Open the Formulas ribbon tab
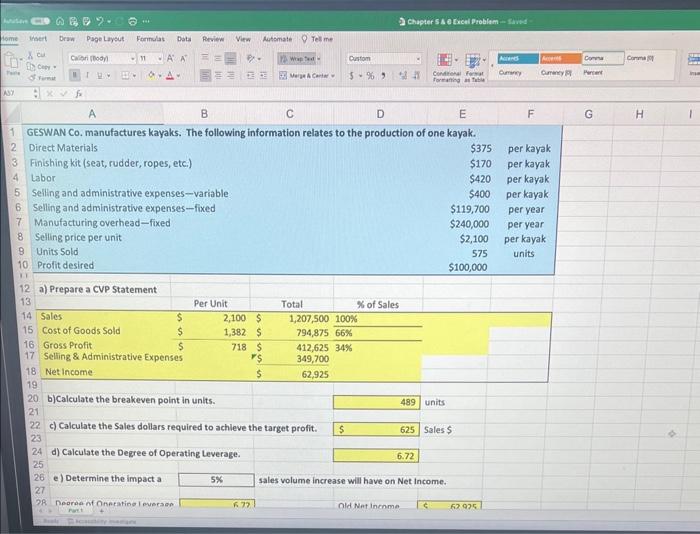Viewport: 700px width, 534px height. (150, 39)
